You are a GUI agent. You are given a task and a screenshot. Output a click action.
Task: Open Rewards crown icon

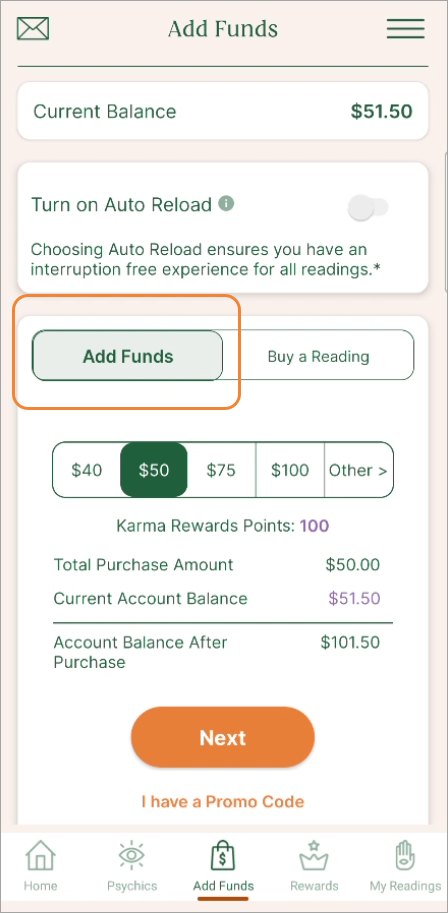tap(314, 857)
